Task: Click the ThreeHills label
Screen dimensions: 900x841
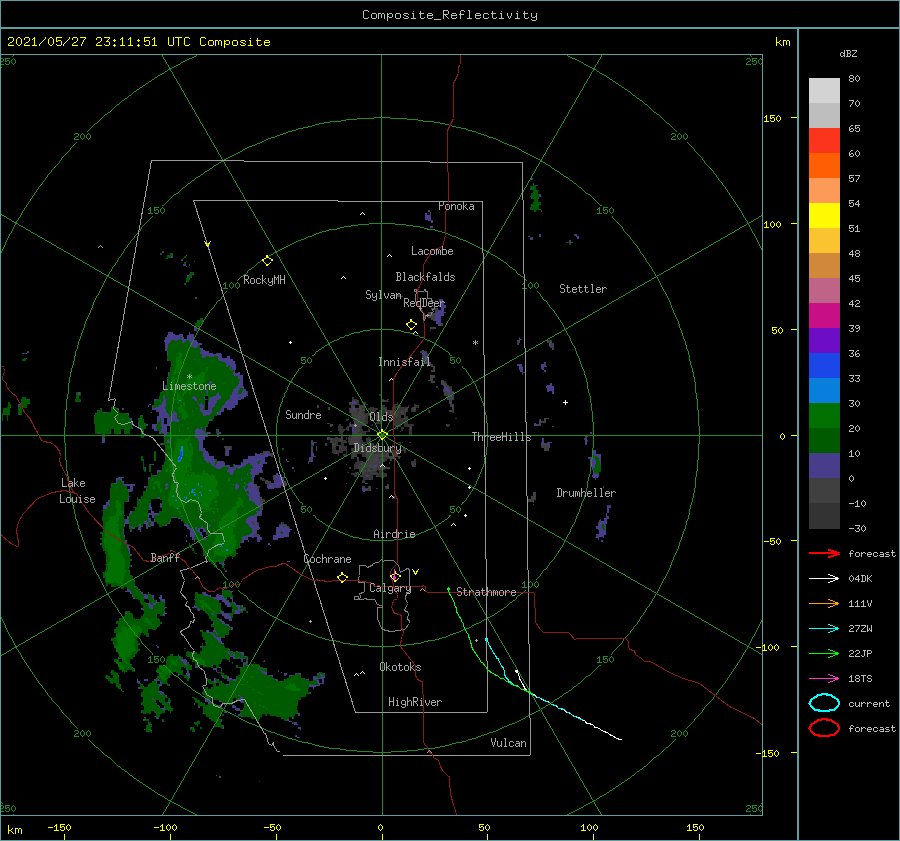Action: (502, 437)
